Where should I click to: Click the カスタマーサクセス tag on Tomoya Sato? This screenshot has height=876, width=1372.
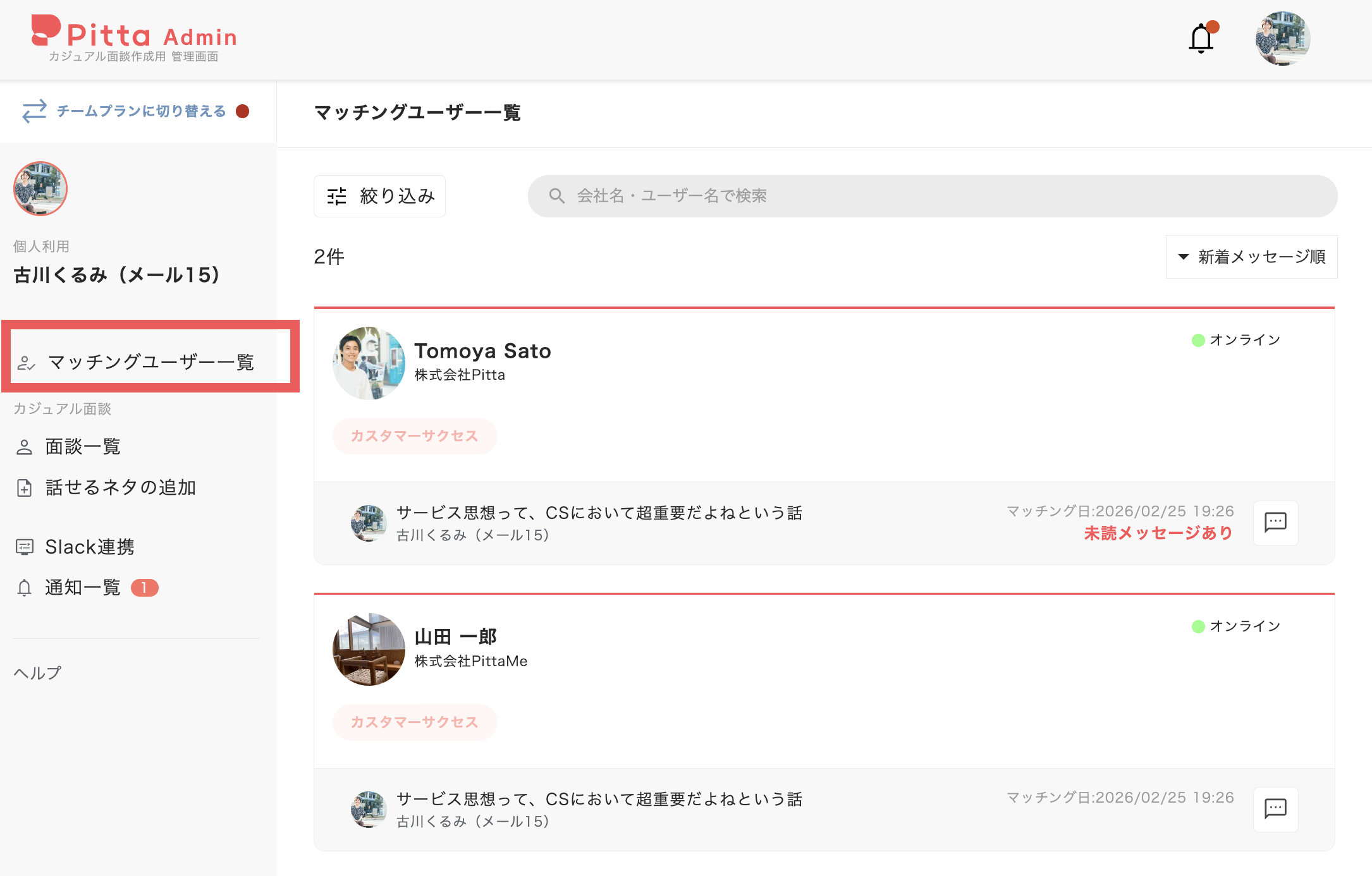415,436
